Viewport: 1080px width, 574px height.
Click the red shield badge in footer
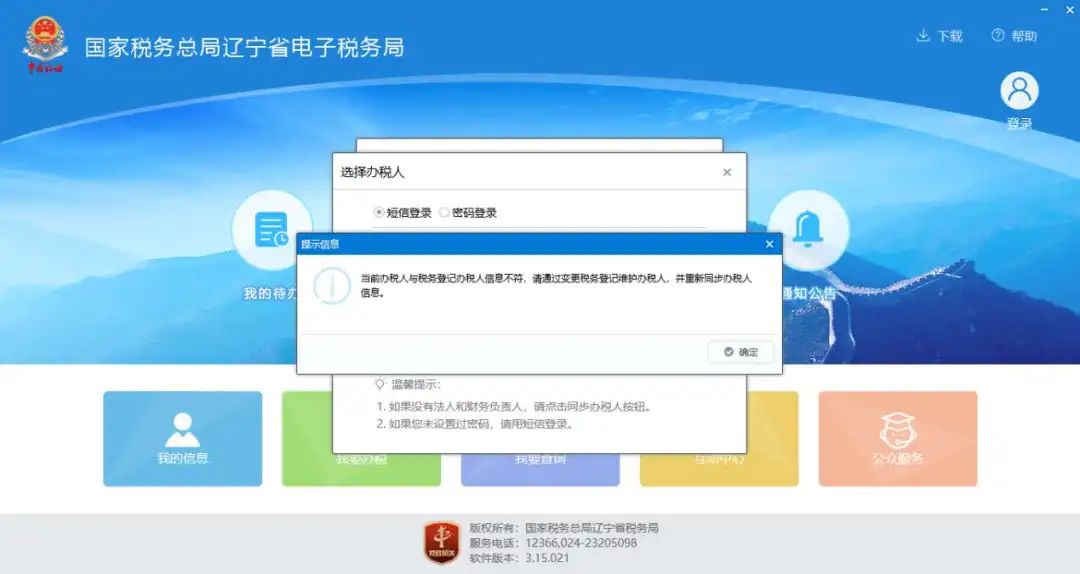pos(442,542)
